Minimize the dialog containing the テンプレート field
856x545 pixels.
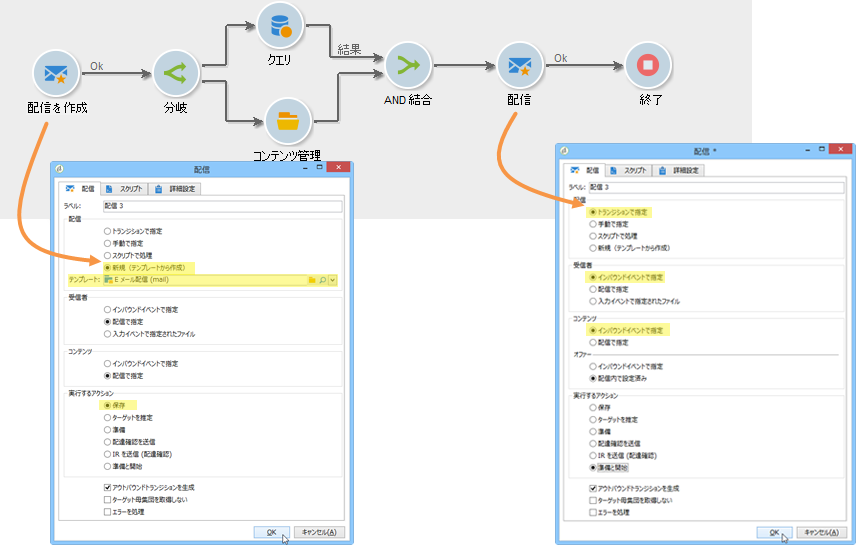[x=305, y=168]
